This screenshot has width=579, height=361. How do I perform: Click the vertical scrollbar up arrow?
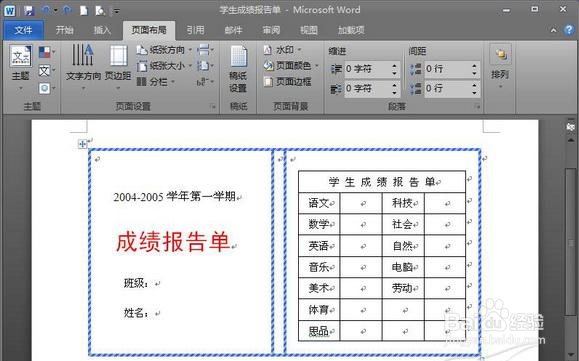pyautogui.click(x=571, y=140)
